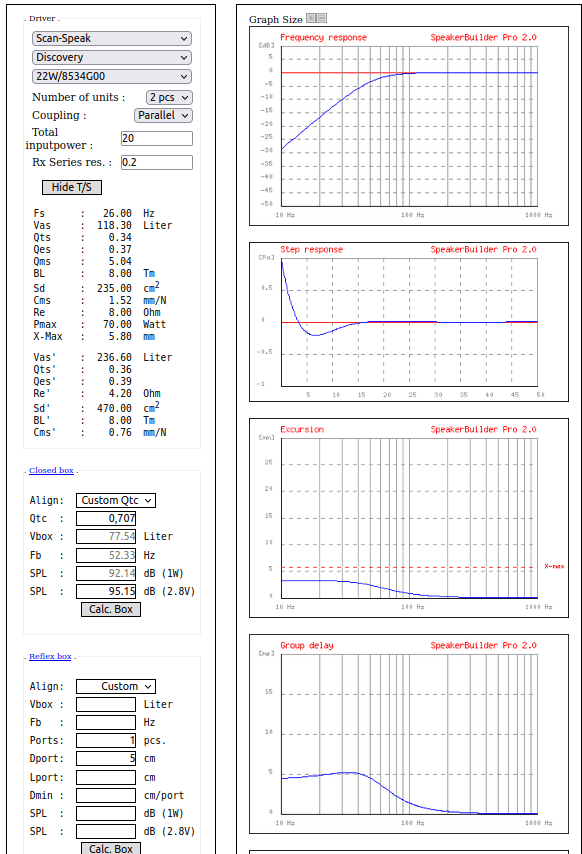Click the Reflex box SPL (1W) field
This screenshot has height=854, width=582.
click(106, 813)
